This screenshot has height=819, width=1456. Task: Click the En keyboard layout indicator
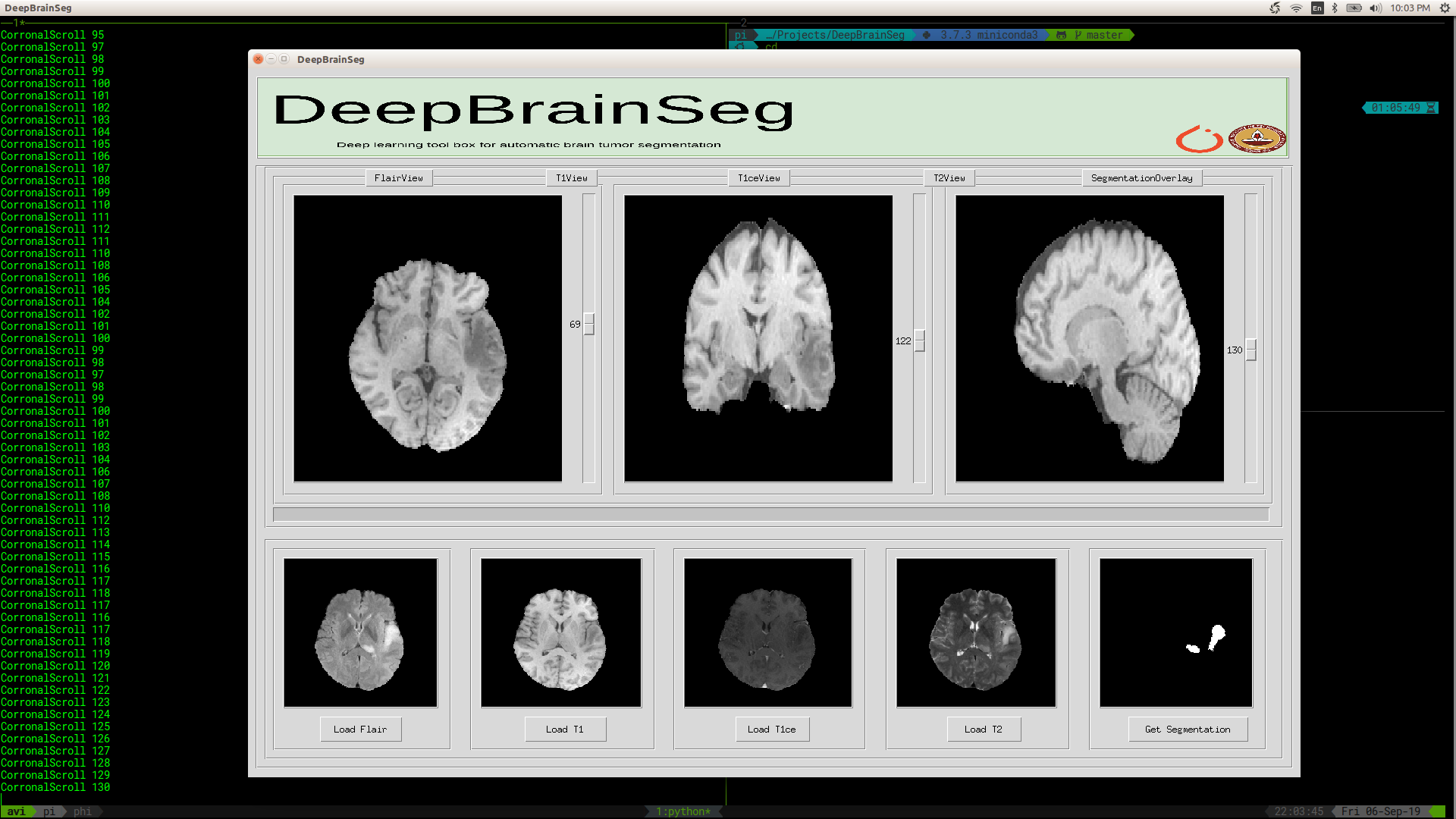(x=1317, y=8)
